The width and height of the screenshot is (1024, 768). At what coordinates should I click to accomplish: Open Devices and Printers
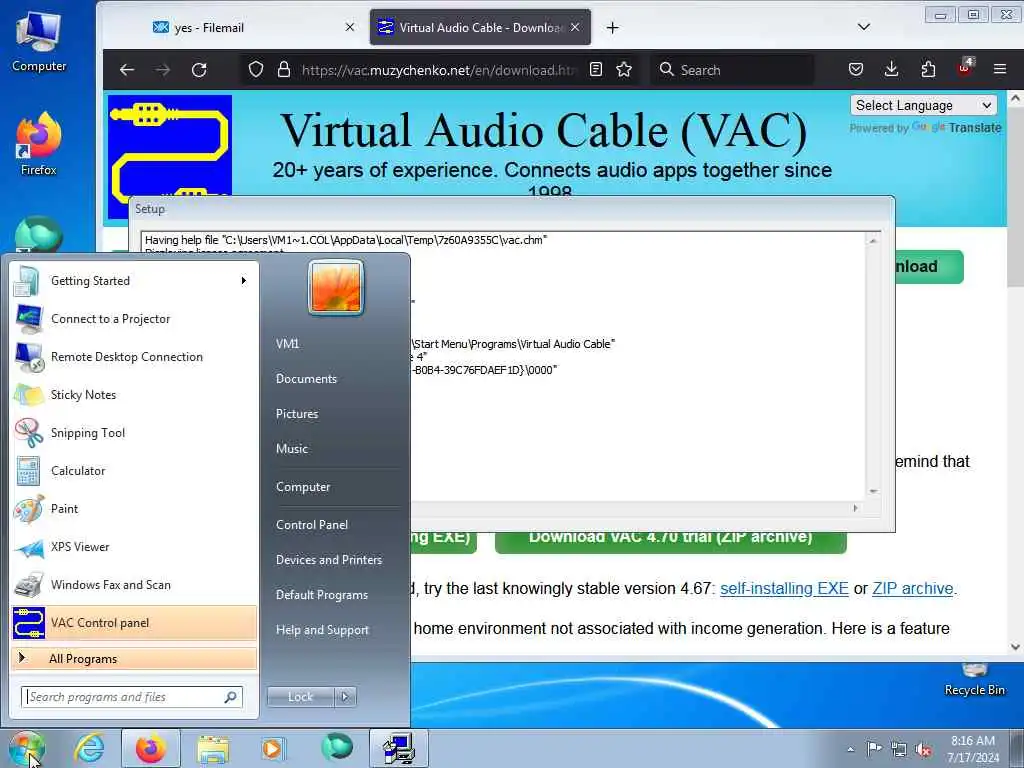tap(329, 560)
